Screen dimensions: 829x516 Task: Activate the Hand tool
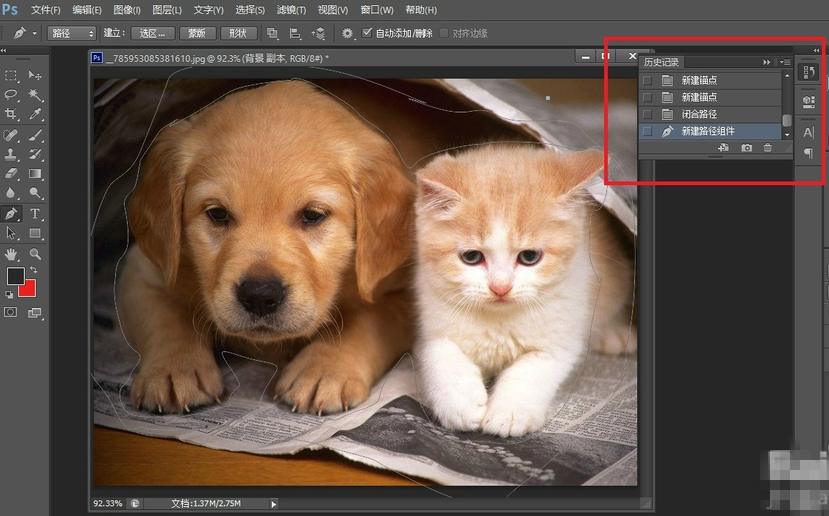tap(12, 254)
